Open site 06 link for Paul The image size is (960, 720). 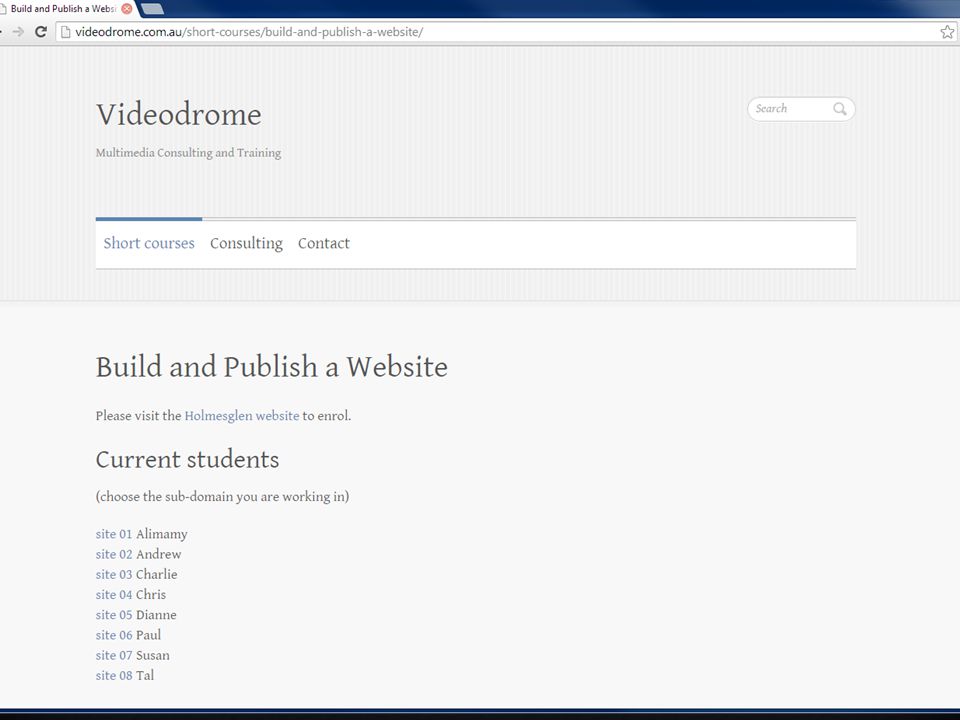(x=114, y=635)
